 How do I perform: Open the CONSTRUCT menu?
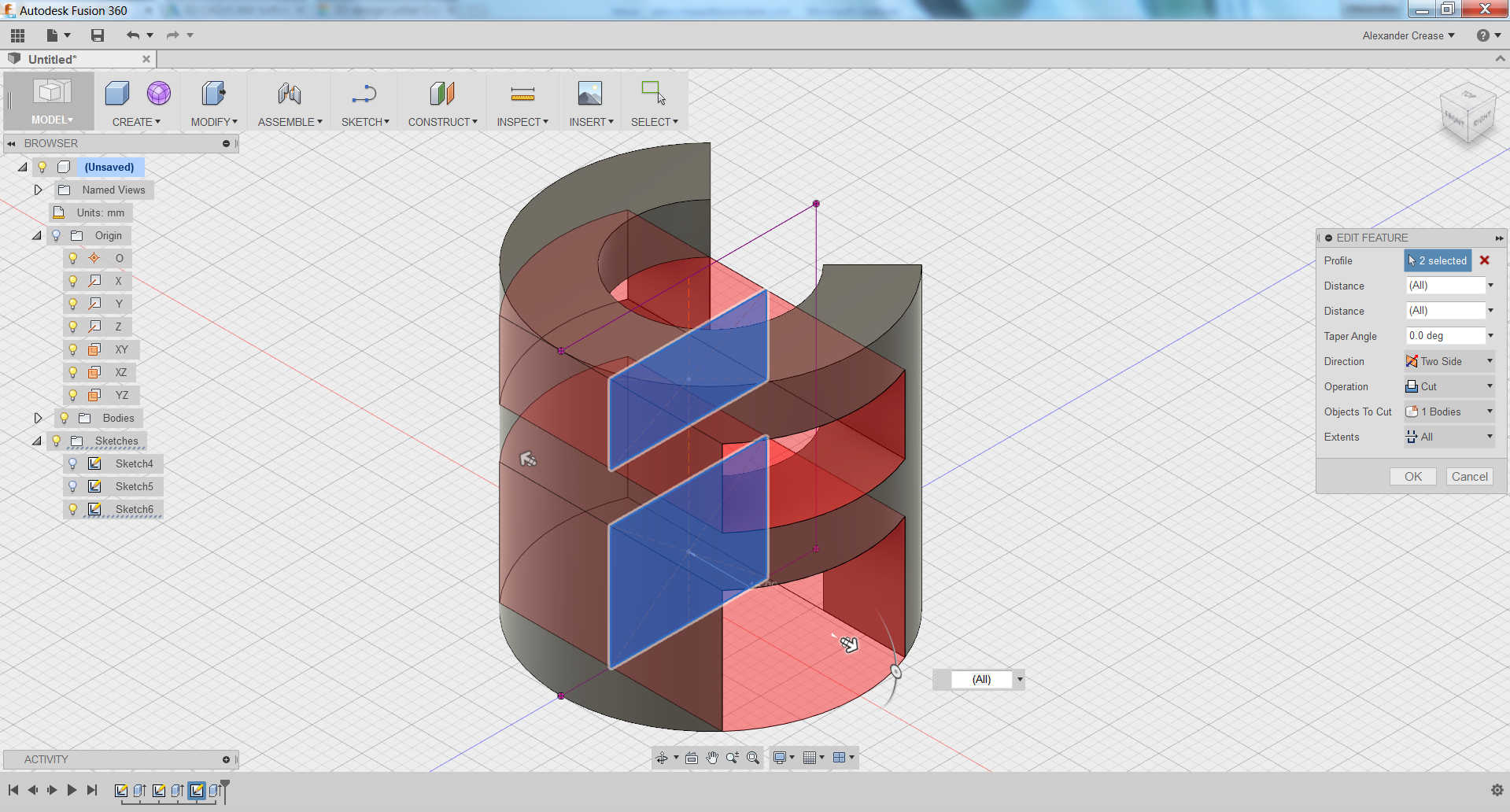click(x=443, y=122)
